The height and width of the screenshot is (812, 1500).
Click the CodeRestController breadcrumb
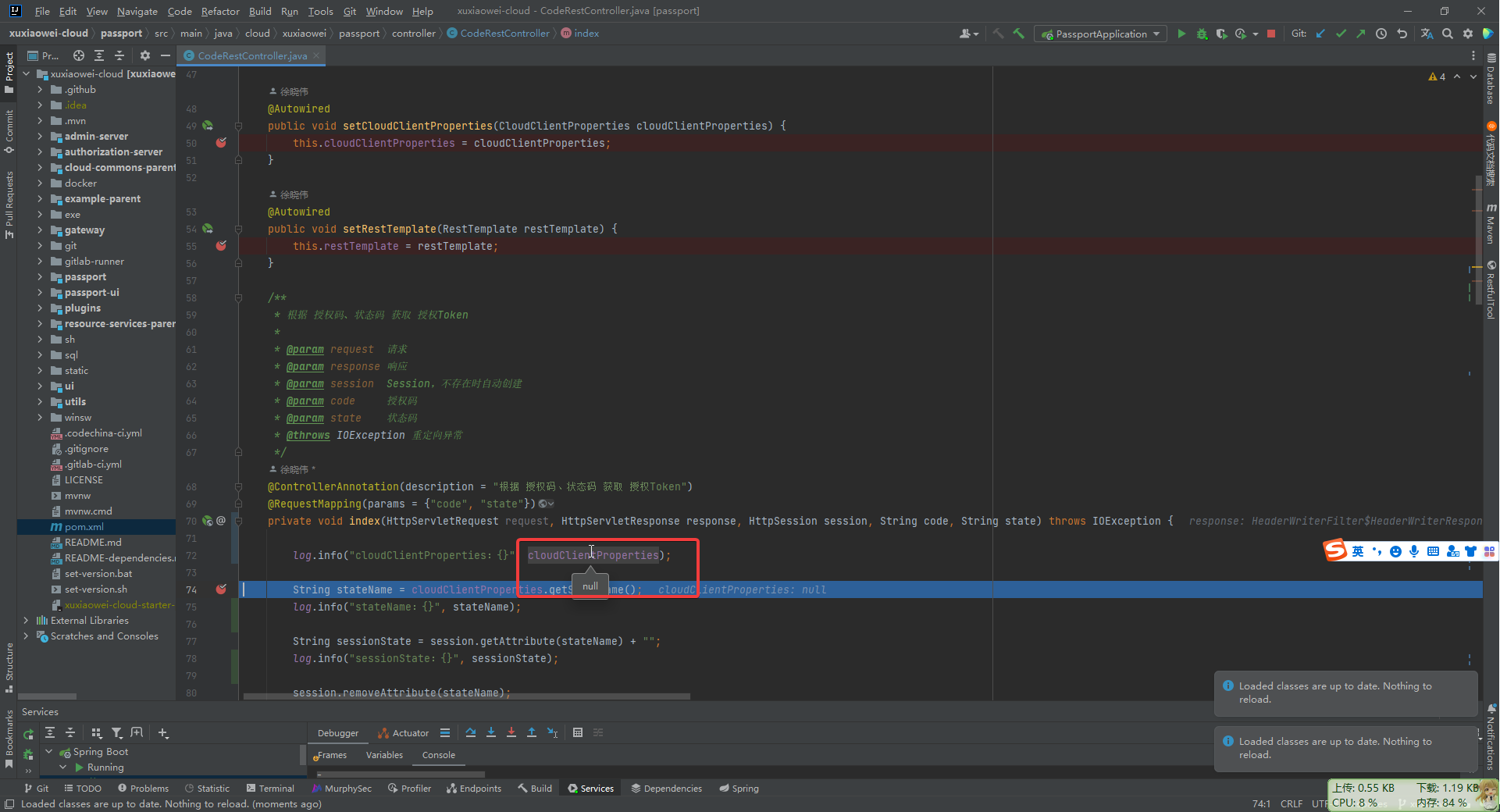click(x=504, y=33)
